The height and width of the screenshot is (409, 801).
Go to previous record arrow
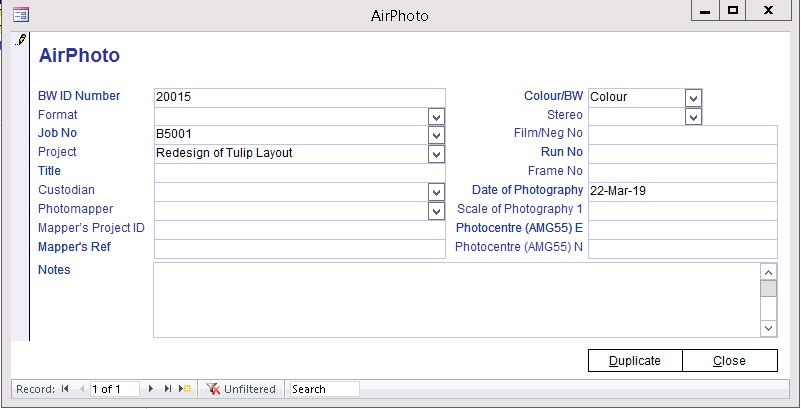pyautogui.click(x=81, y=389)
